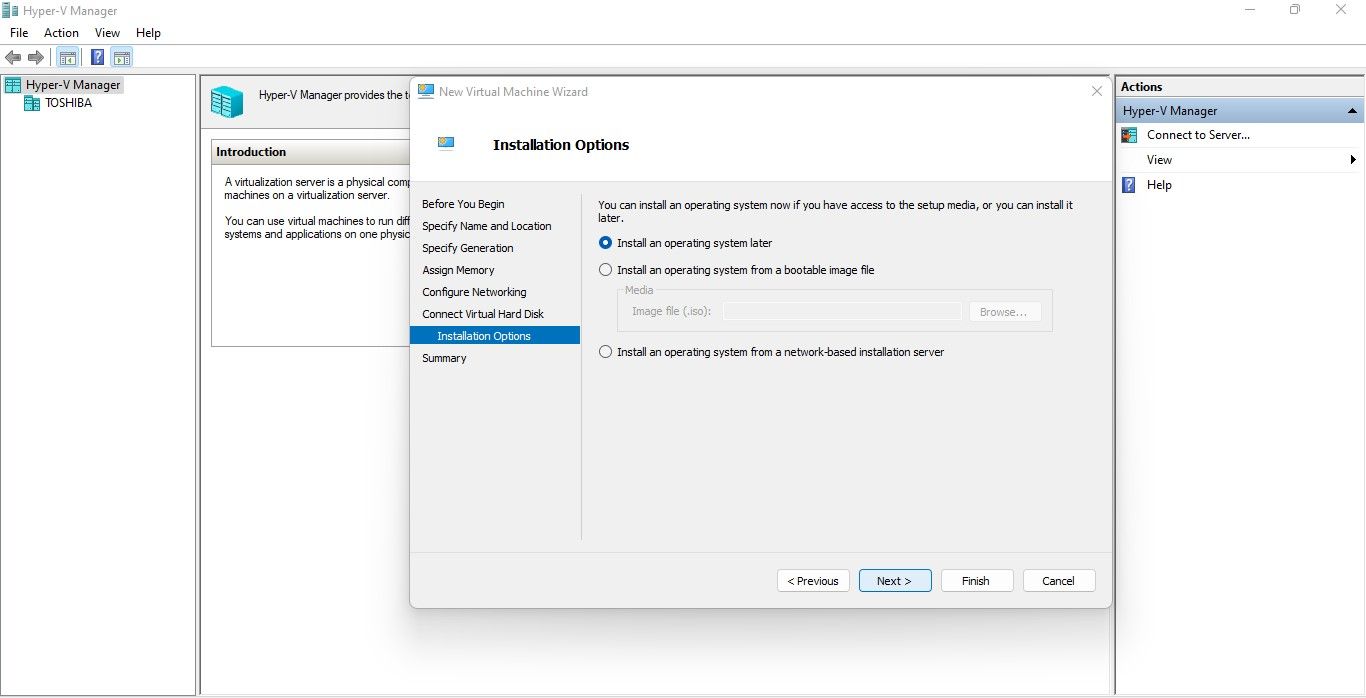Click the Back arrow toolbar icon

point(13,58)
